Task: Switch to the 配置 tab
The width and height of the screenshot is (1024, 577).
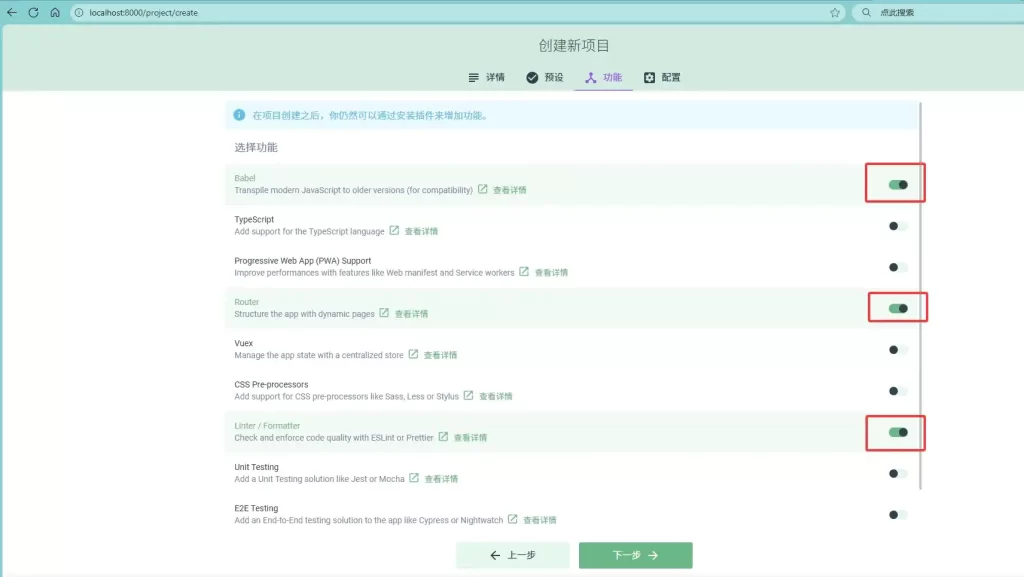Action: 662,77
